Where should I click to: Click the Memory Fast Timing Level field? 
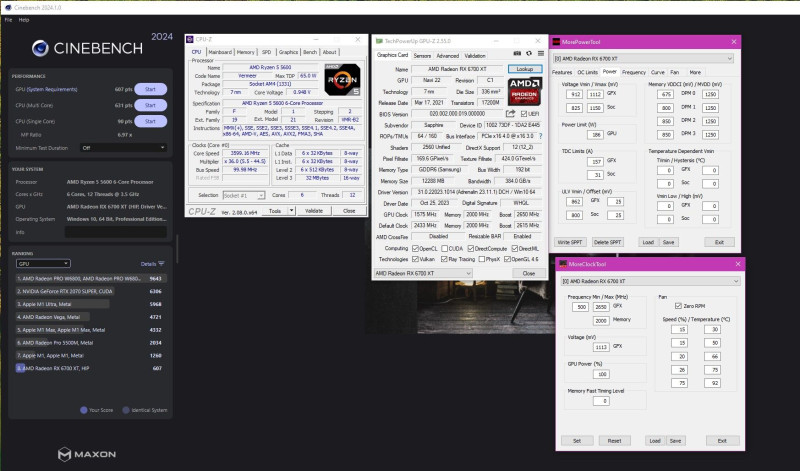tap(602, 401)
